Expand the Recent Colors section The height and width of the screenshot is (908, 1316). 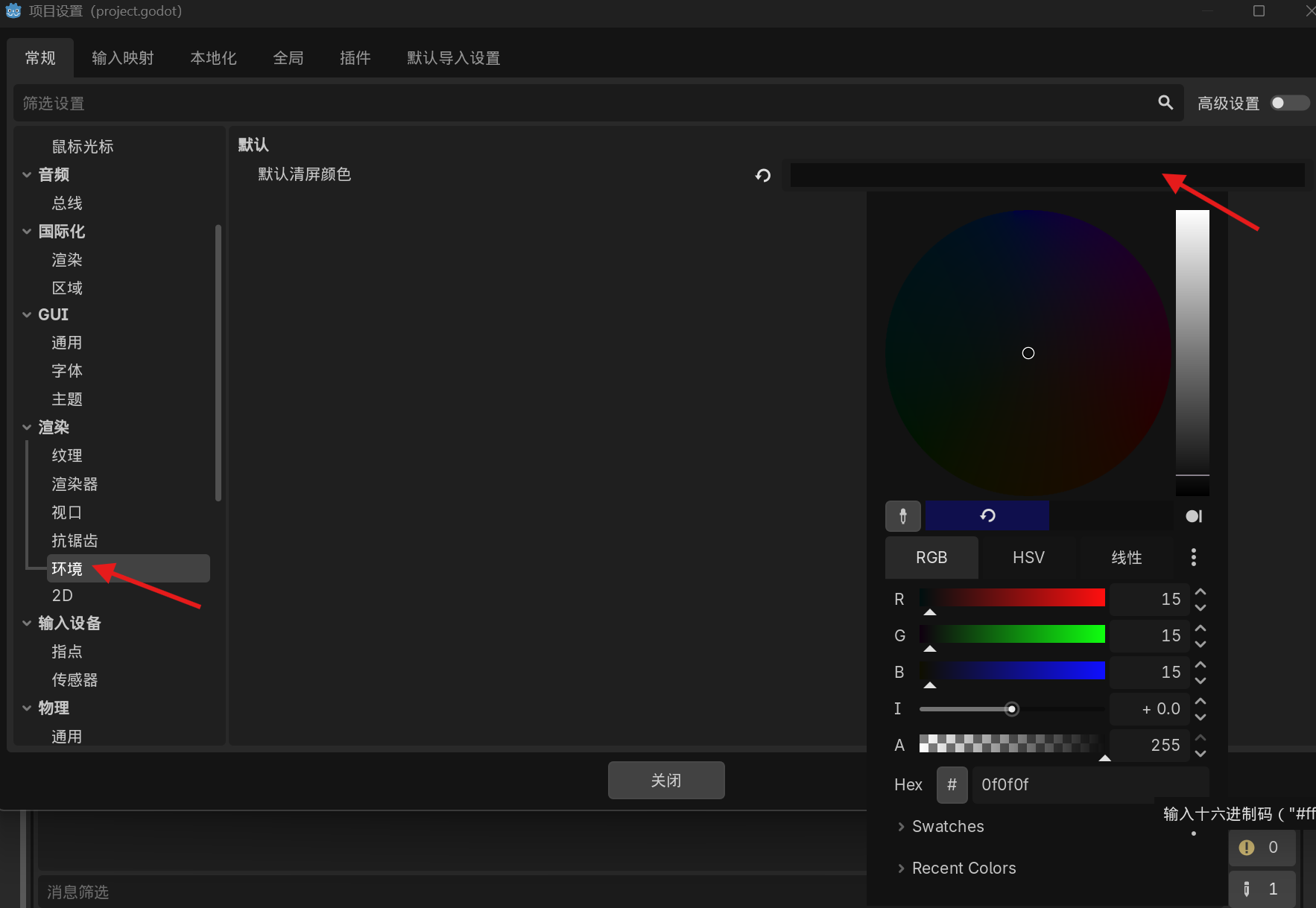click(x=957, y=868)
